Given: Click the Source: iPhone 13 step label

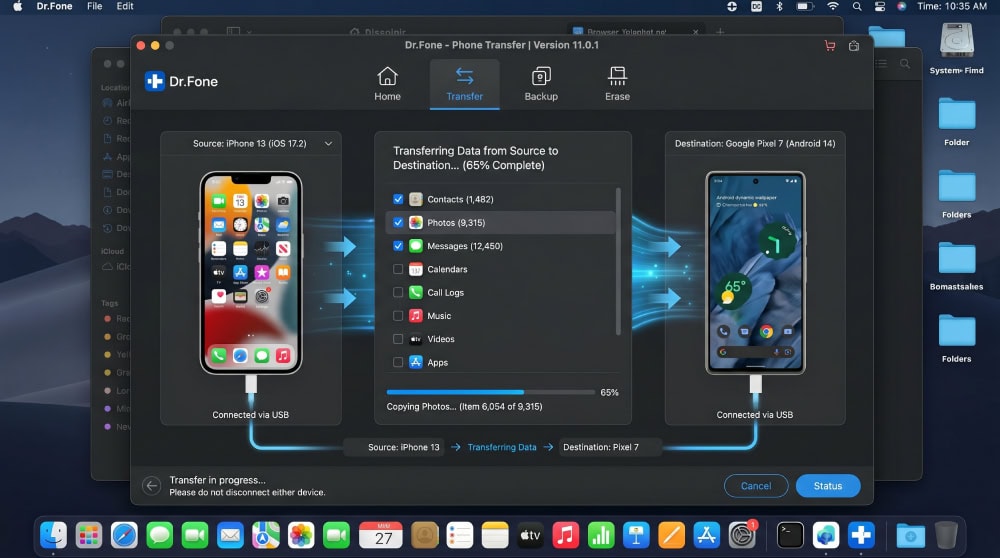Looking at the screenshot, I should coord(404,447).
